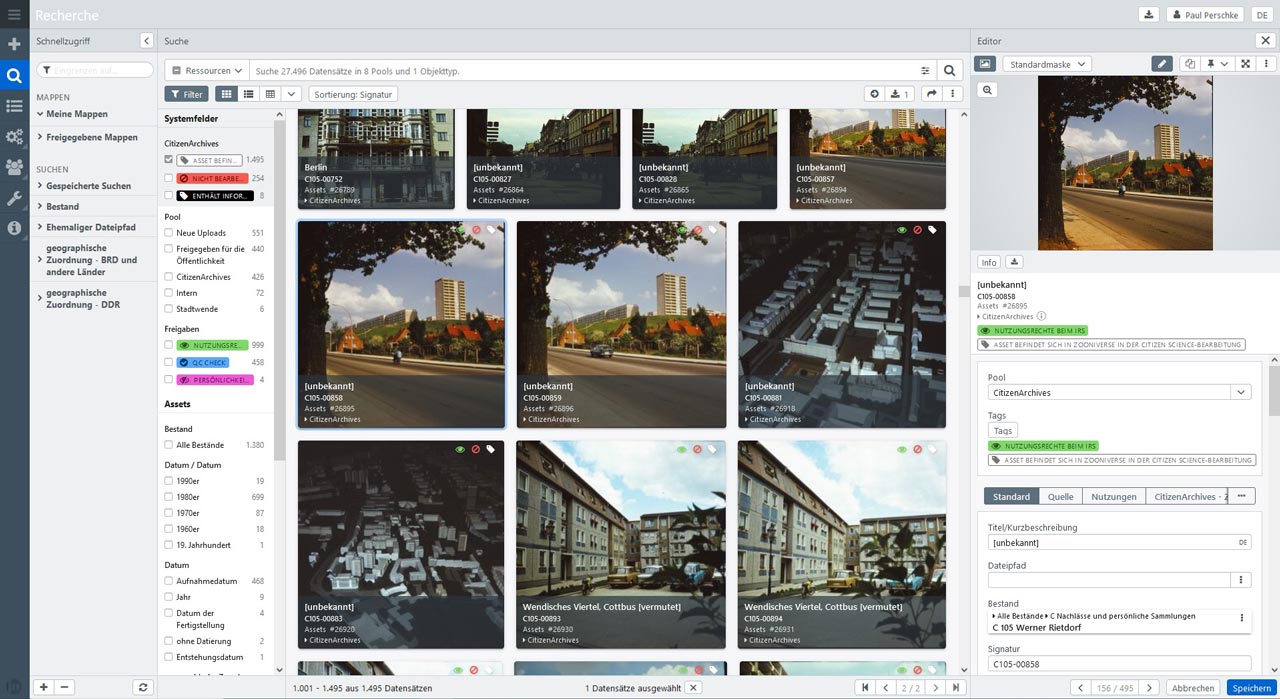The height and width of the screenshot is (699, 1280).
Task: Click the Titel/Kurzbeschreibung field
Action: 1119,542
